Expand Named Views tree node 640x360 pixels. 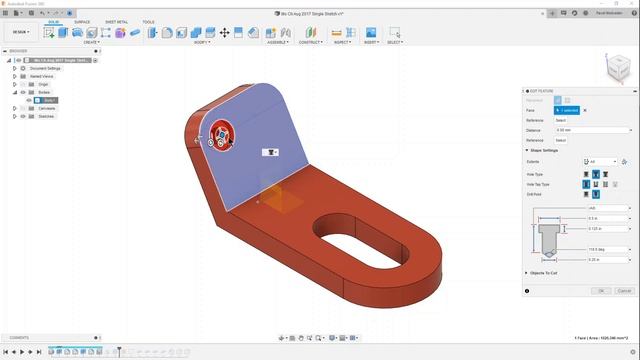(15, 76)
